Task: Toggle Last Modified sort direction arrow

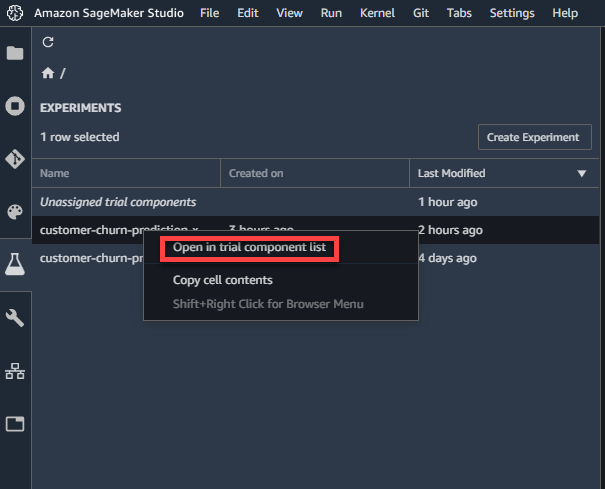Action: click(581, 174)
